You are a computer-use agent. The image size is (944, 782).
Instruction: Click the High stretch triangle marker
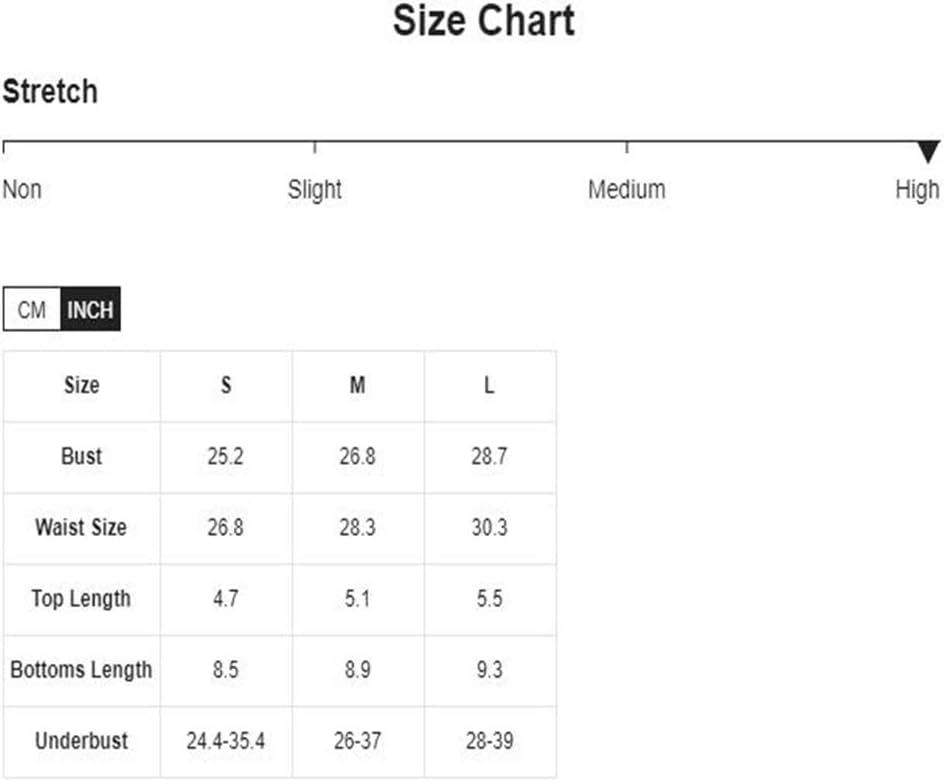pos(928,152)
